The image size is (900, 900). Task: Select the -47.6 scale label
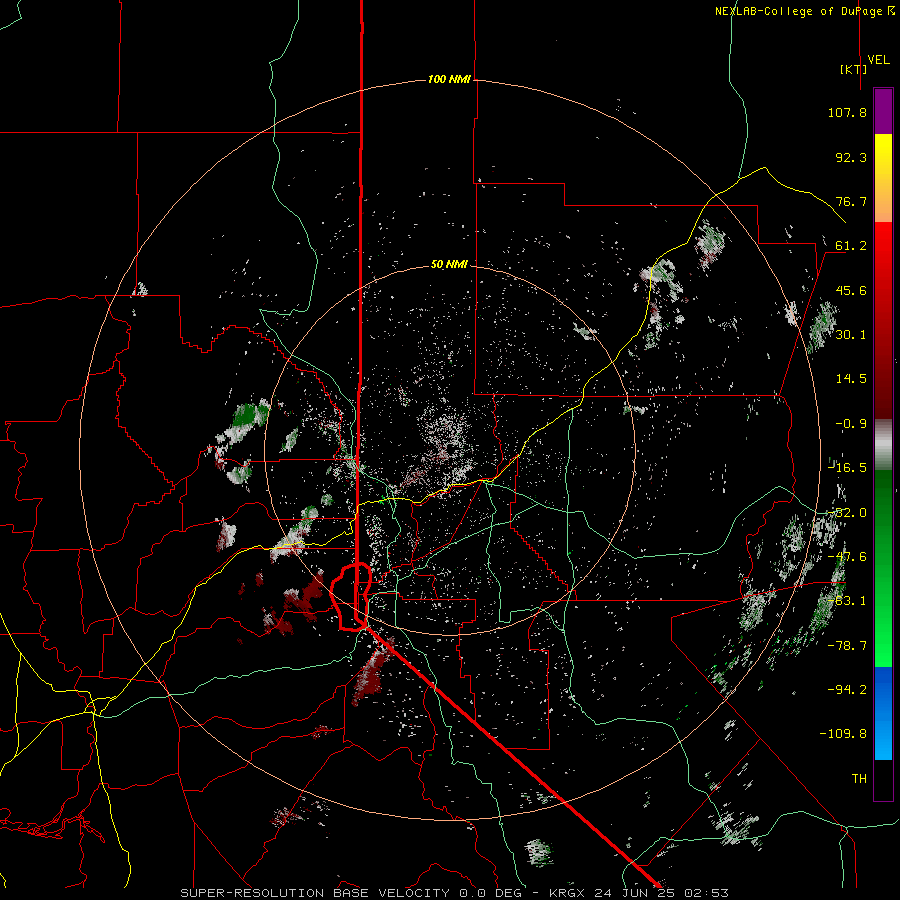847,557
